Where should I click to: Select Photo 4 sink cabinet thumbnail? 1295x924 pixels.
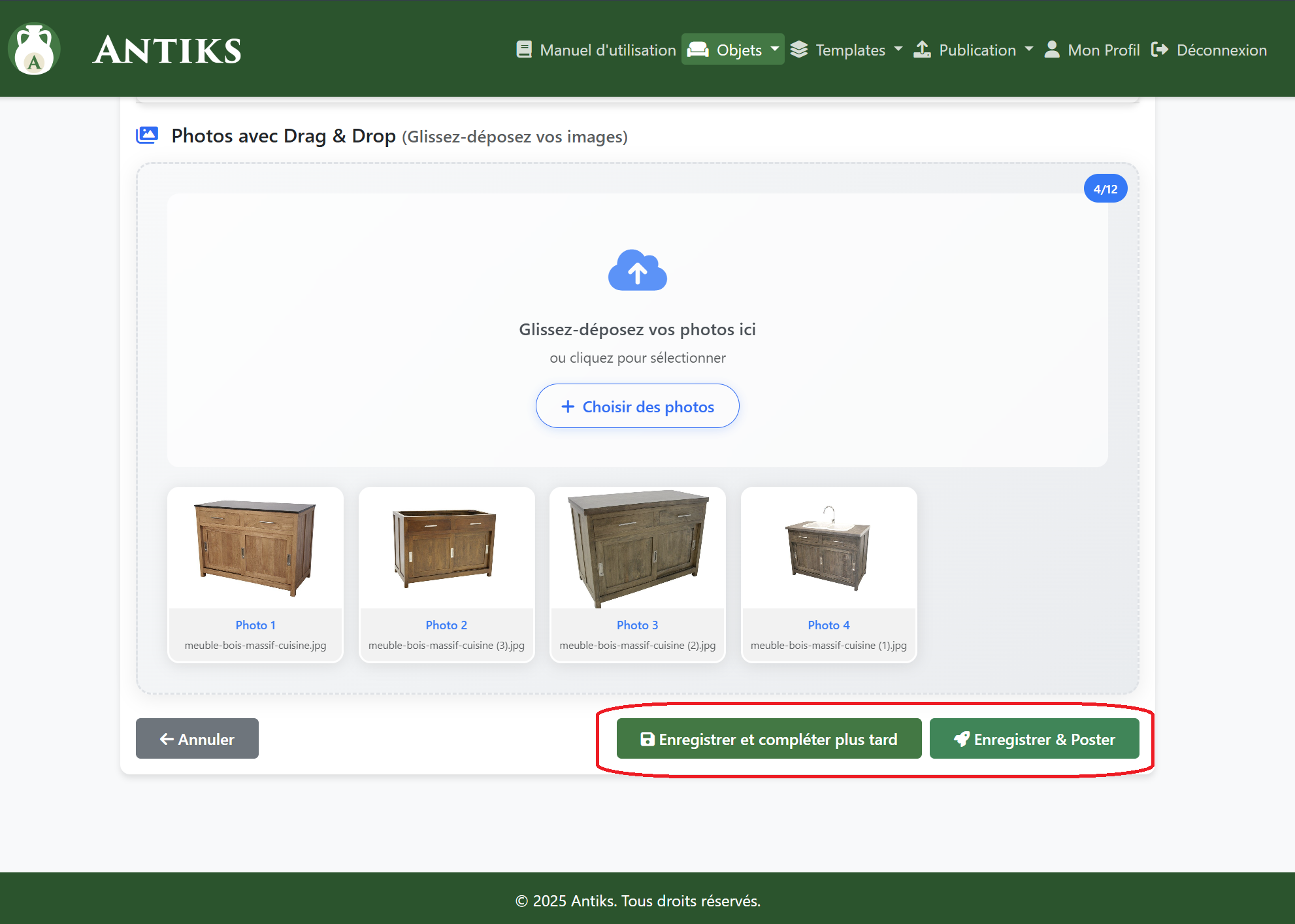pos(828,549)
